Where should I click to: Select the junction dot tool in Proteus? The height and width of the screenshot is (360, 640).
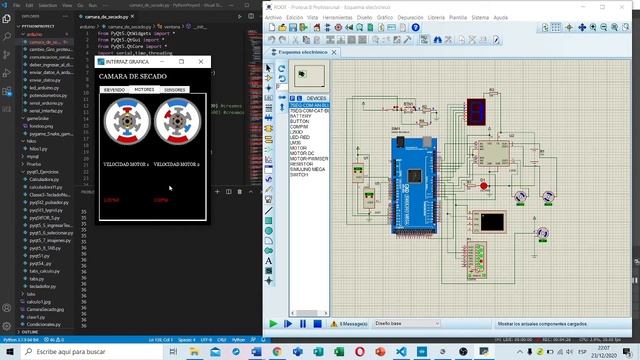pos(269,88)
